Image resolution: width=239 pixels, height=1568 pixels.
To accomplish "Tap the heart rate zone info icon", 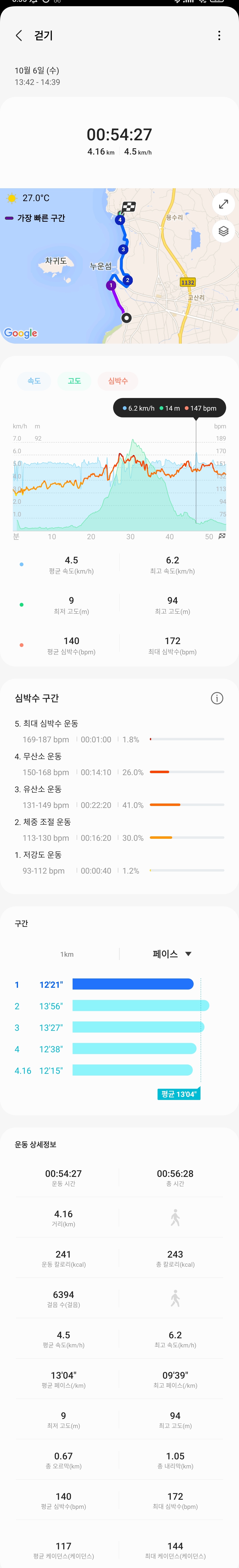I will click(x=216, y=698).
